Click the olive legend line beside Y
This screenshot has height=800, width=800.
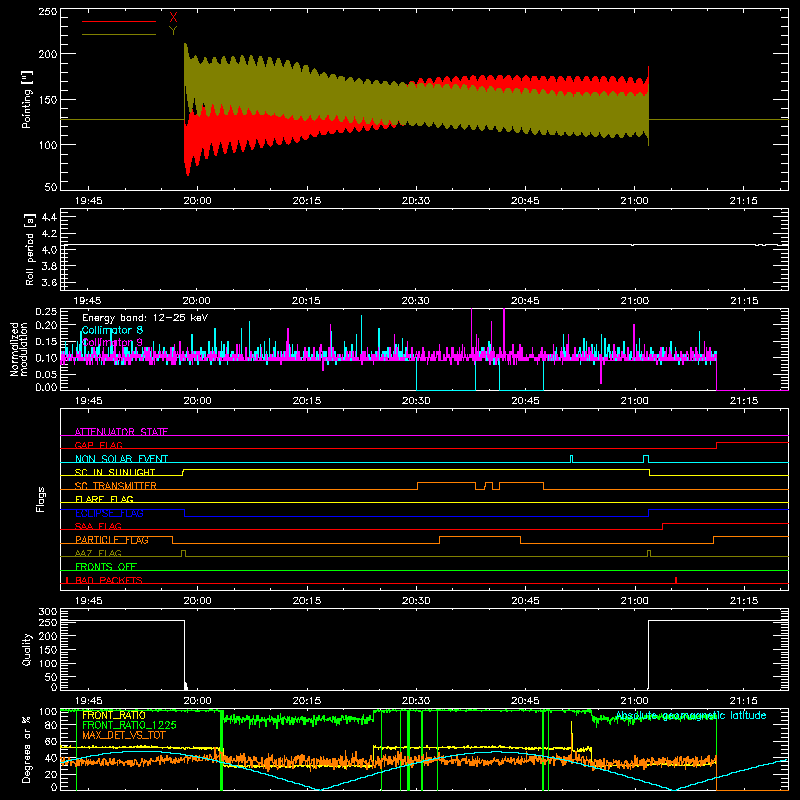pyautogui.click(x=119, y=34)
